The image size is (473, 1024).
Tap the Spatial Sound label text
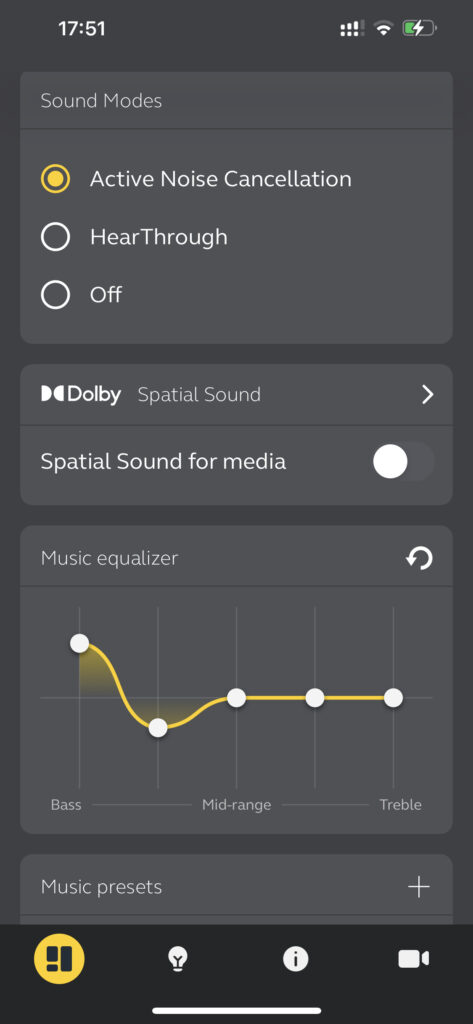[199, 394]
